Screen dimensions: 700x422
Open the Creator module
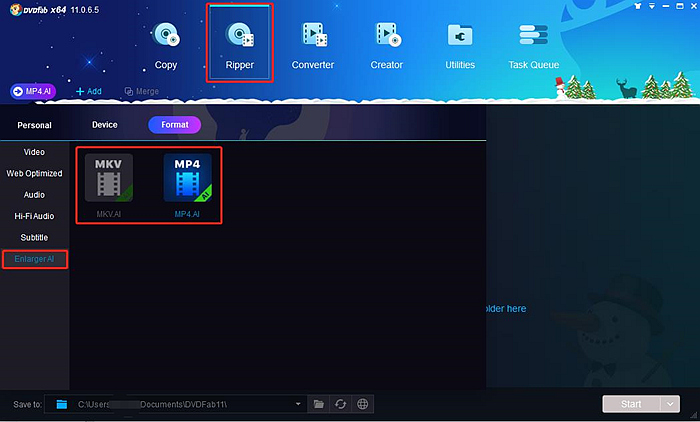[387, 46]
